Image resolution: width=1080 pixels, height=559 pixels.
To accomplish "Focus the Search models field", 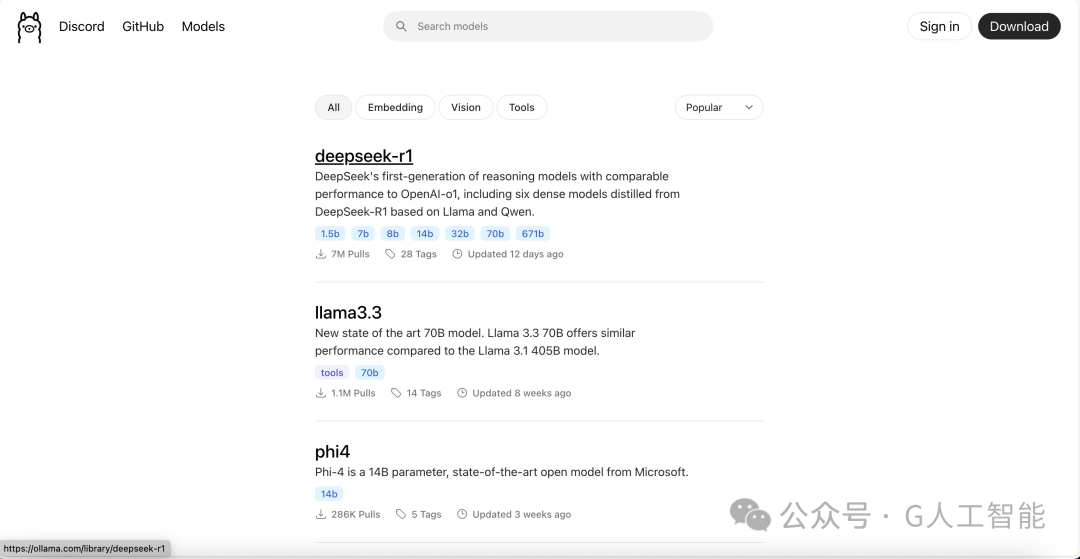I will 548,26.
